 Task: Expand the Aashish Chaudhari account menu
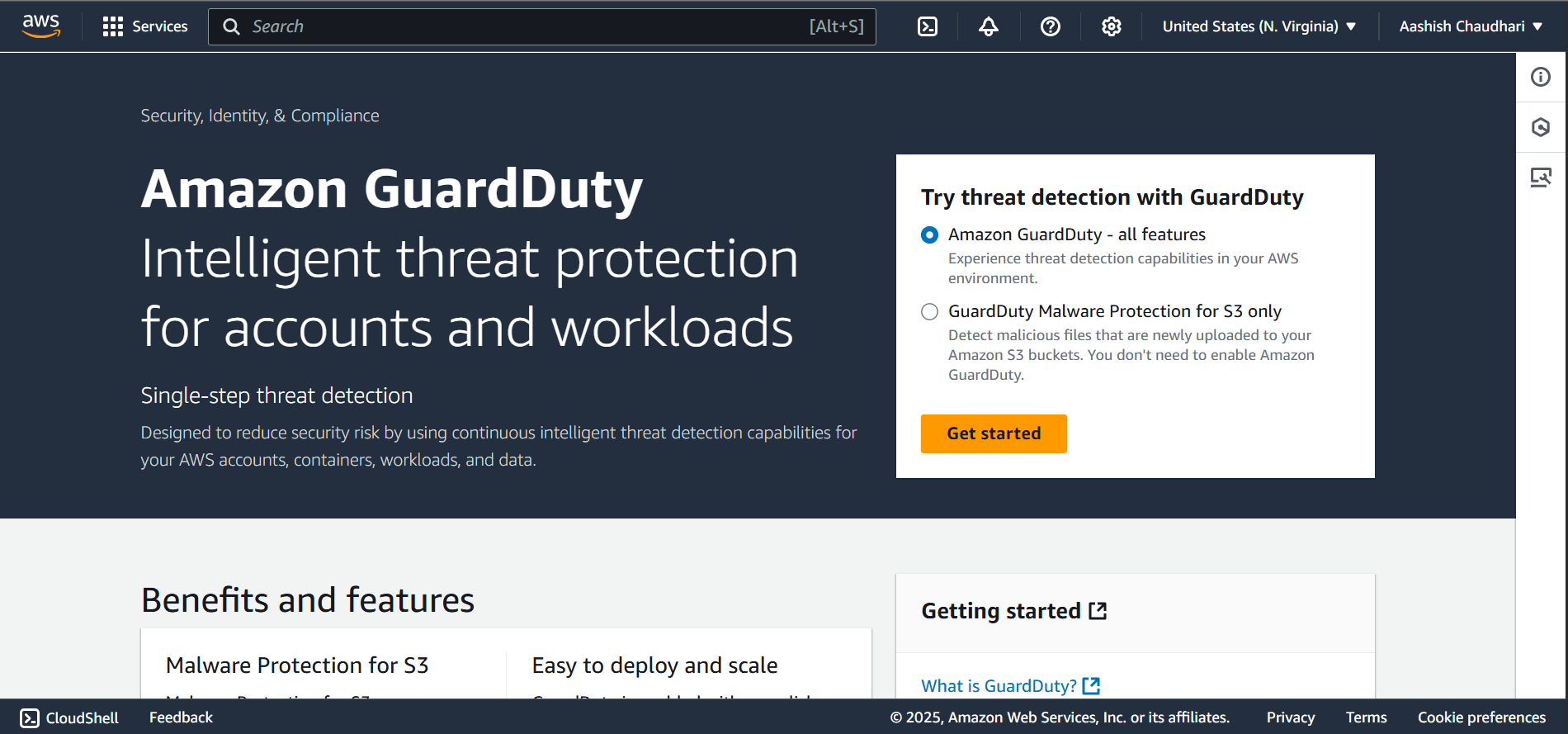[1471, 26]
